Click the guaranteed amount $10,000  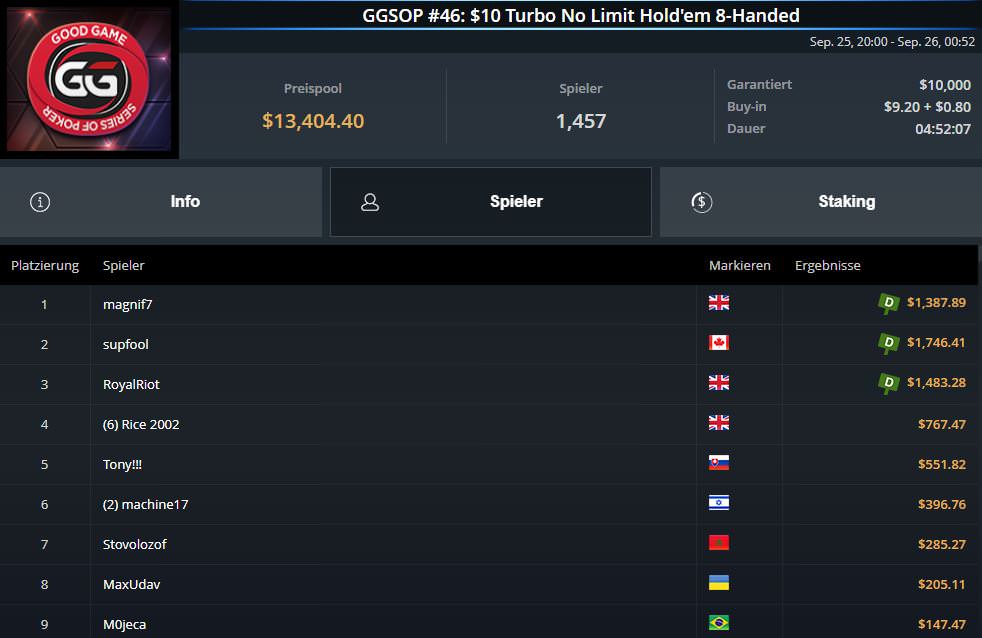coord(945,85)
